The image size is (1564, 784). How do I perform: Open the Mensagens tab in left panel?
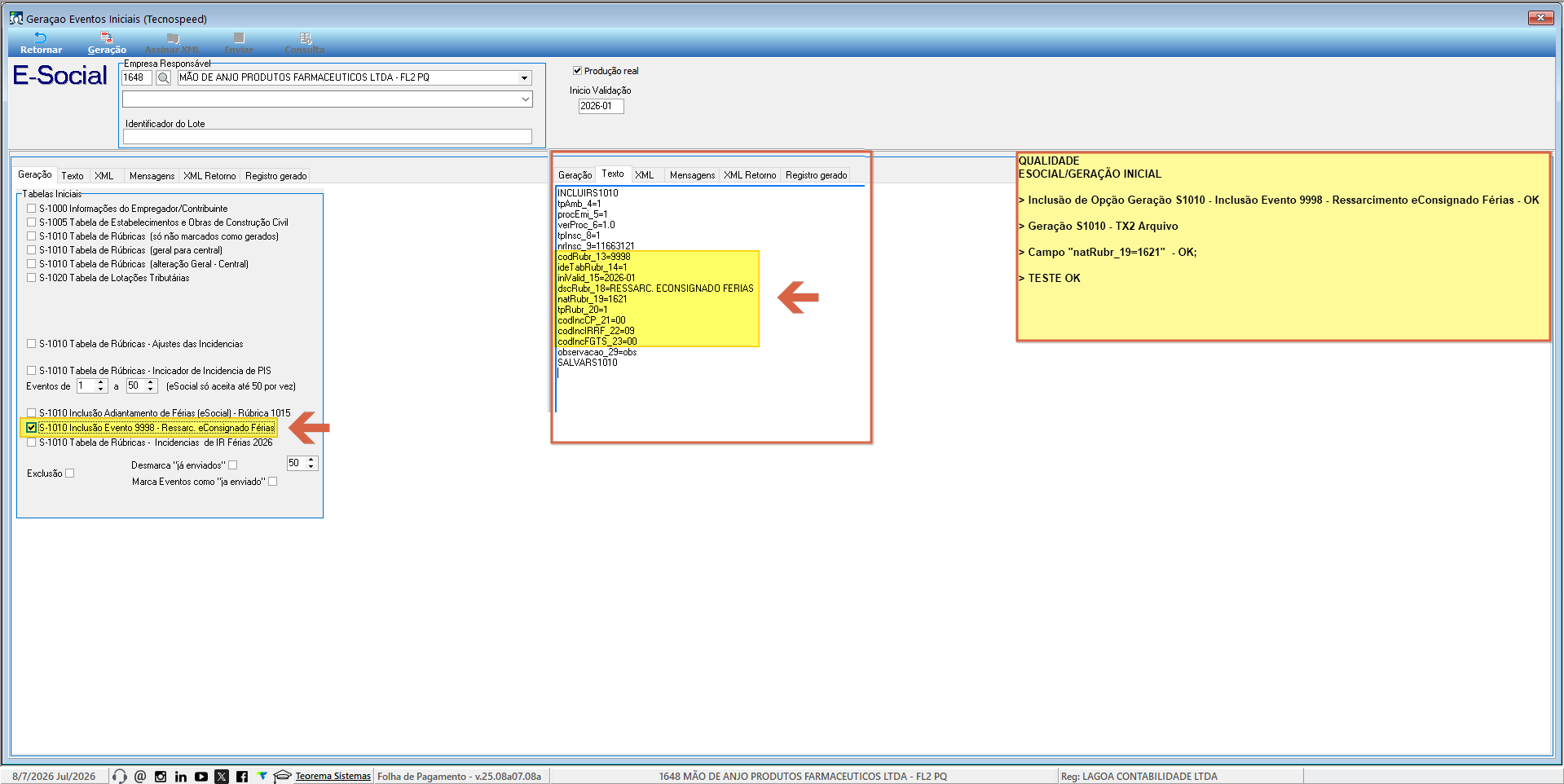[152, 176]
